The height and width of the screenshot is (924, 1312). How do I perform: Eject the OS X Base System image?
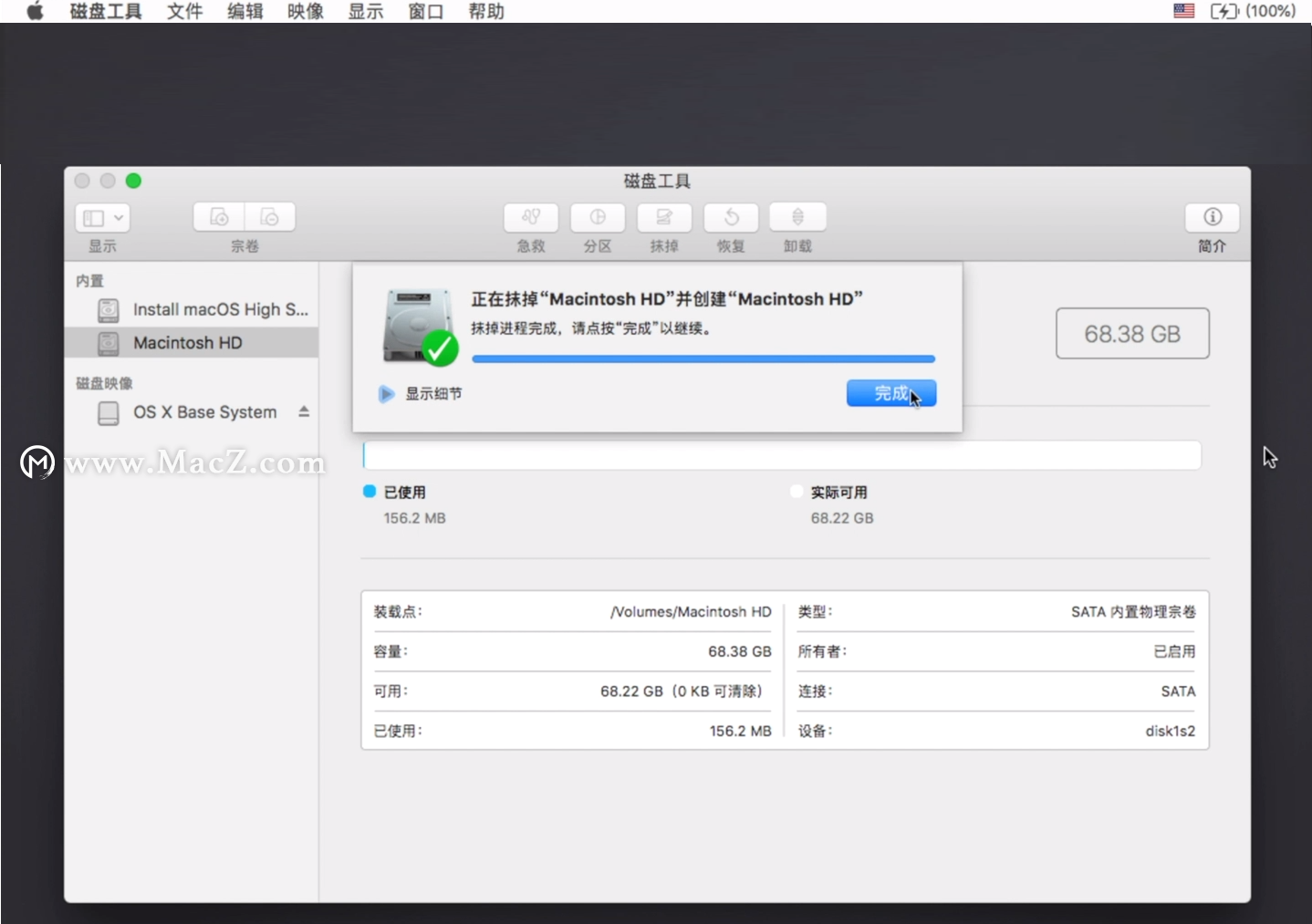(x=304, y=411)
